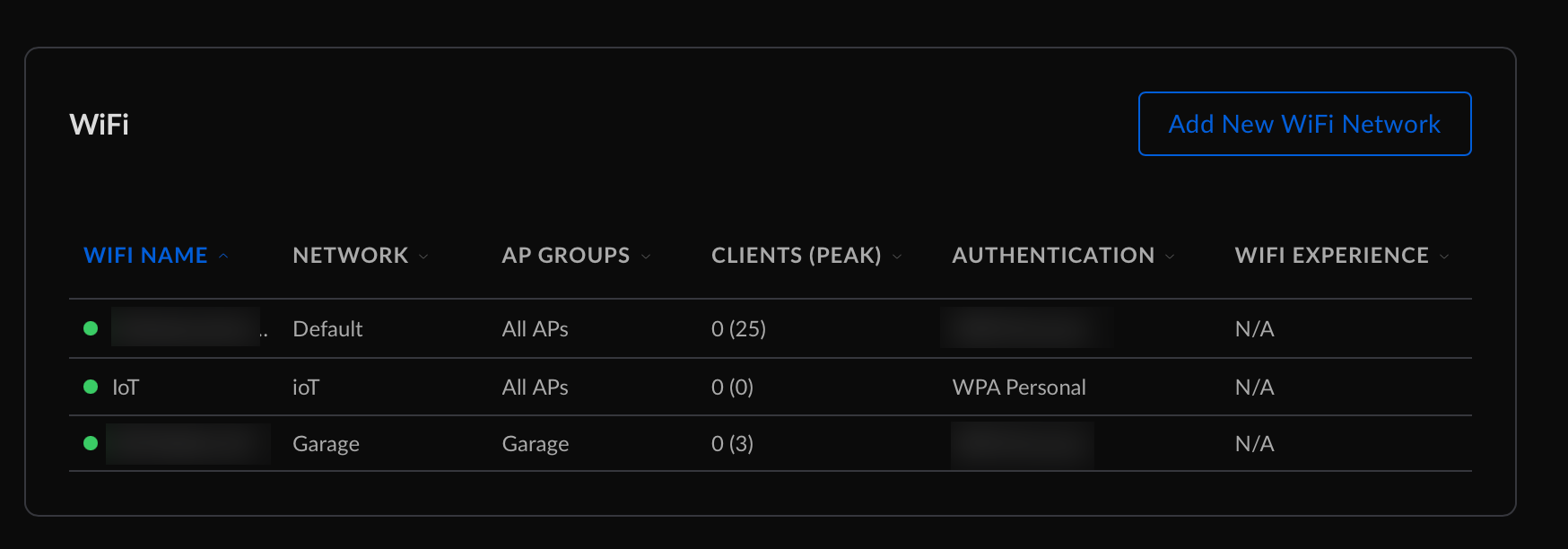Screen dimensions: 1568x549
Task: Select the AP GROUPS column header
Action: tap(565, 255)
